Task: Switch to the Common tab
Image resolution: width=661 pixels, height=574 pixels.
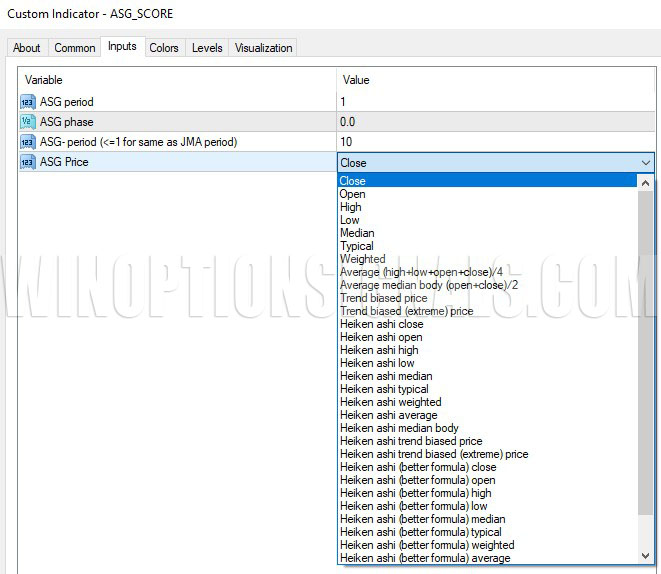Action: [75, 48]
